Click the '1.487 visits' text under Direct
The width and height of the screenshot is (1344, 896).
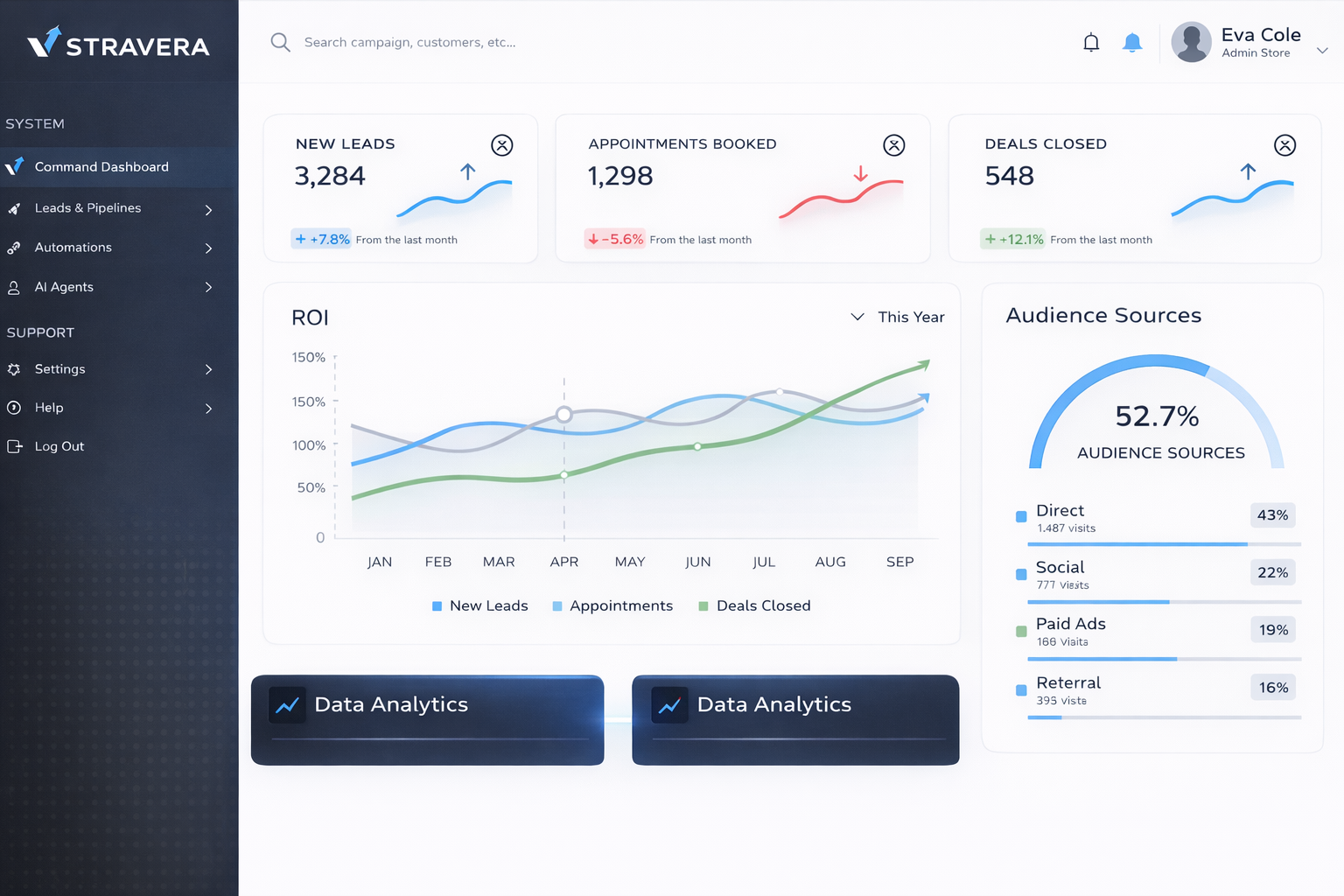1066,528
